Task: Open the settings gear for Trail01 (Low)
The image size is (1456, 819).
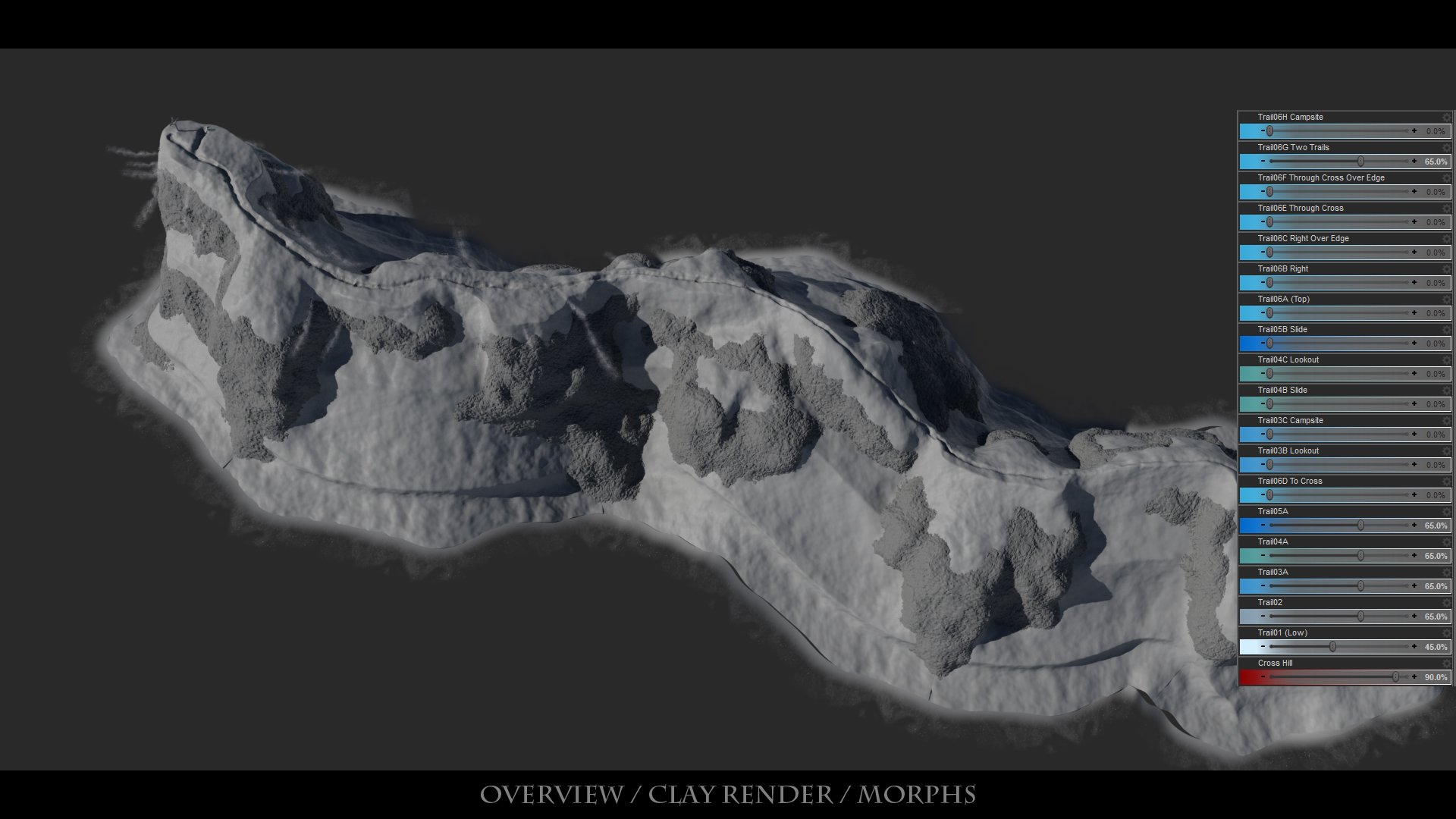Action: click(1447, 632)
